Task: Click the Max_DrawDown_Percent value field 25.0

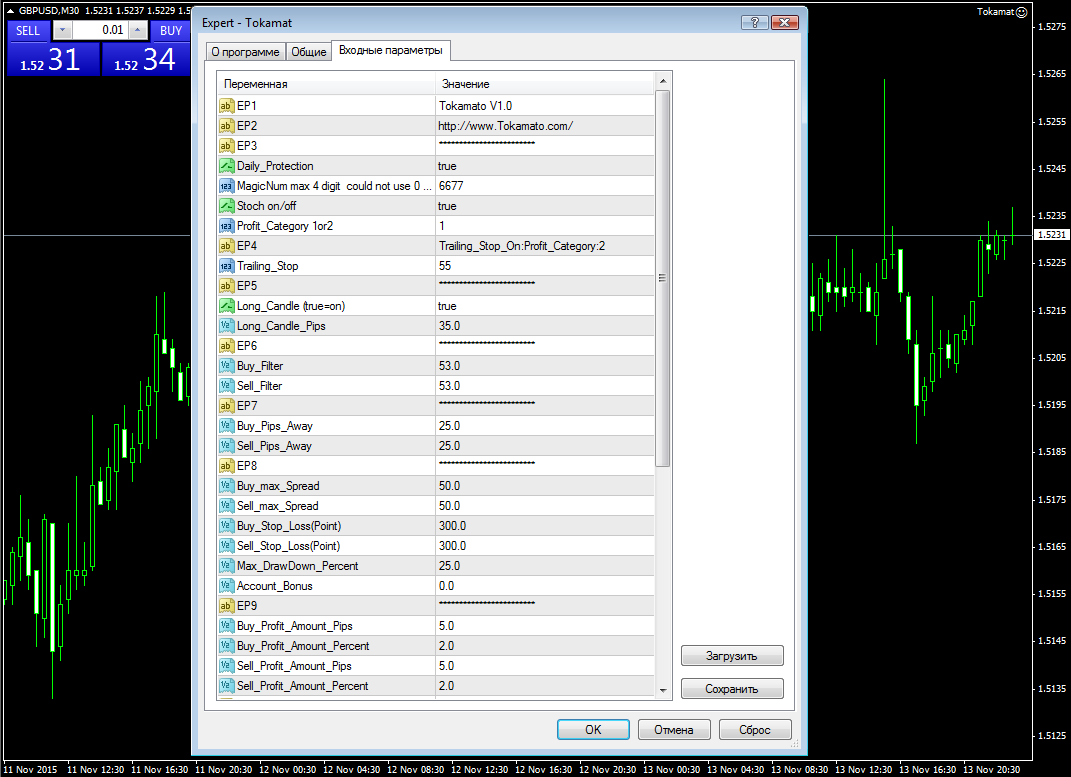Action: coord(449,566)
